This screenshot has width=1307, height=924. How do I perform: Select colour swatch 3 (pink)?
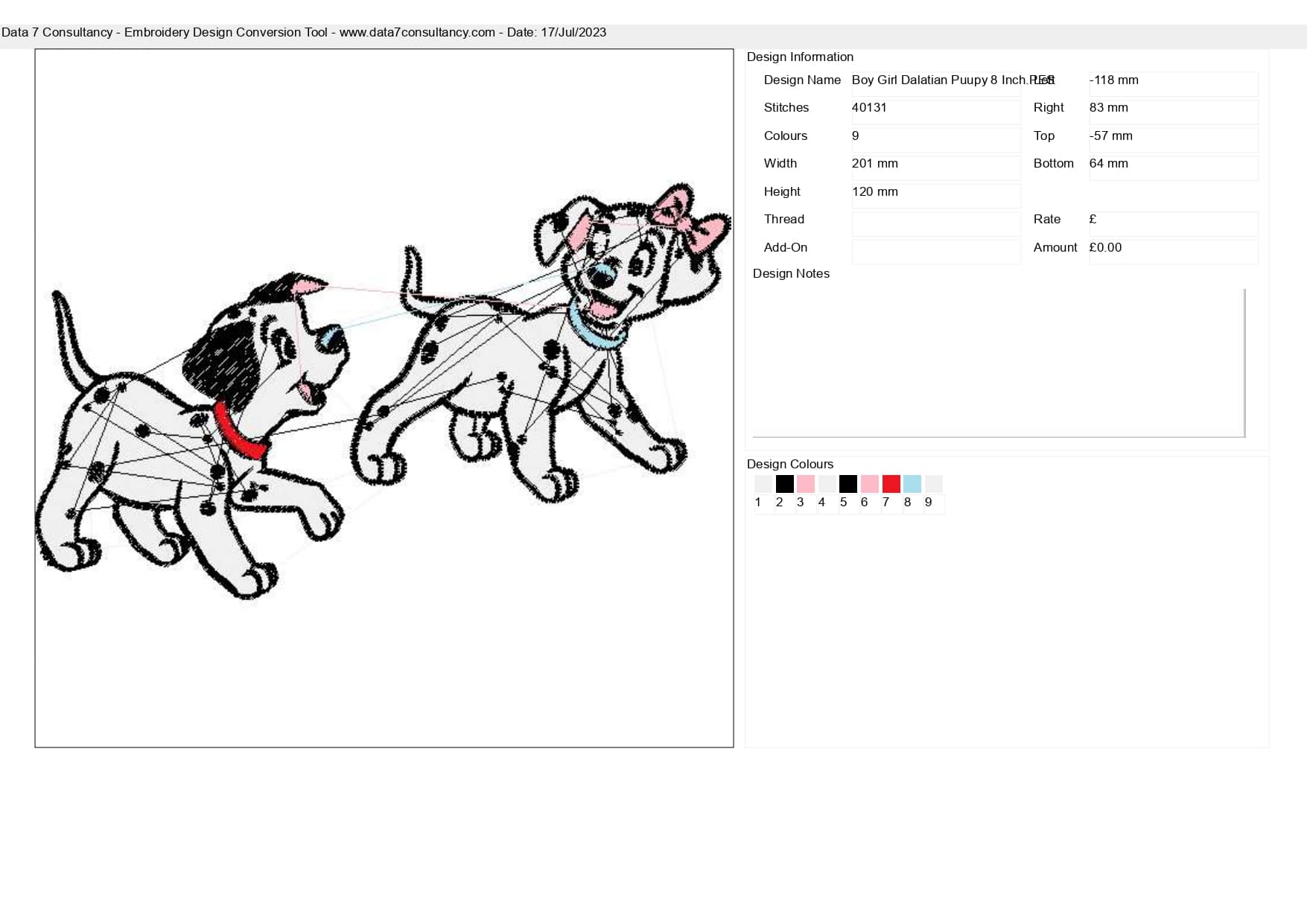tap(806, 484)
